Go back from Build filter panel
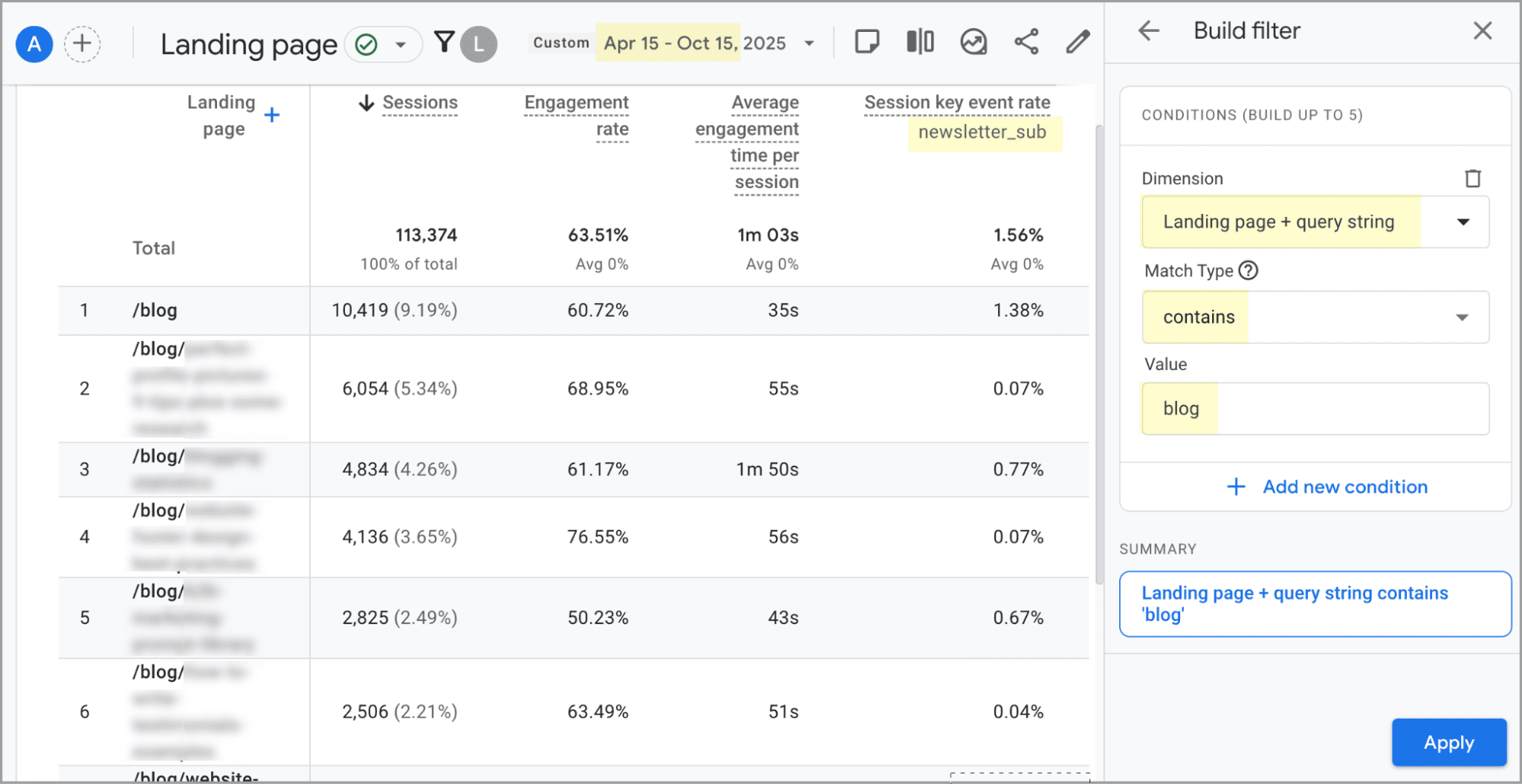This screenshot has width=1522, height=784. (x=1148, y=30)
